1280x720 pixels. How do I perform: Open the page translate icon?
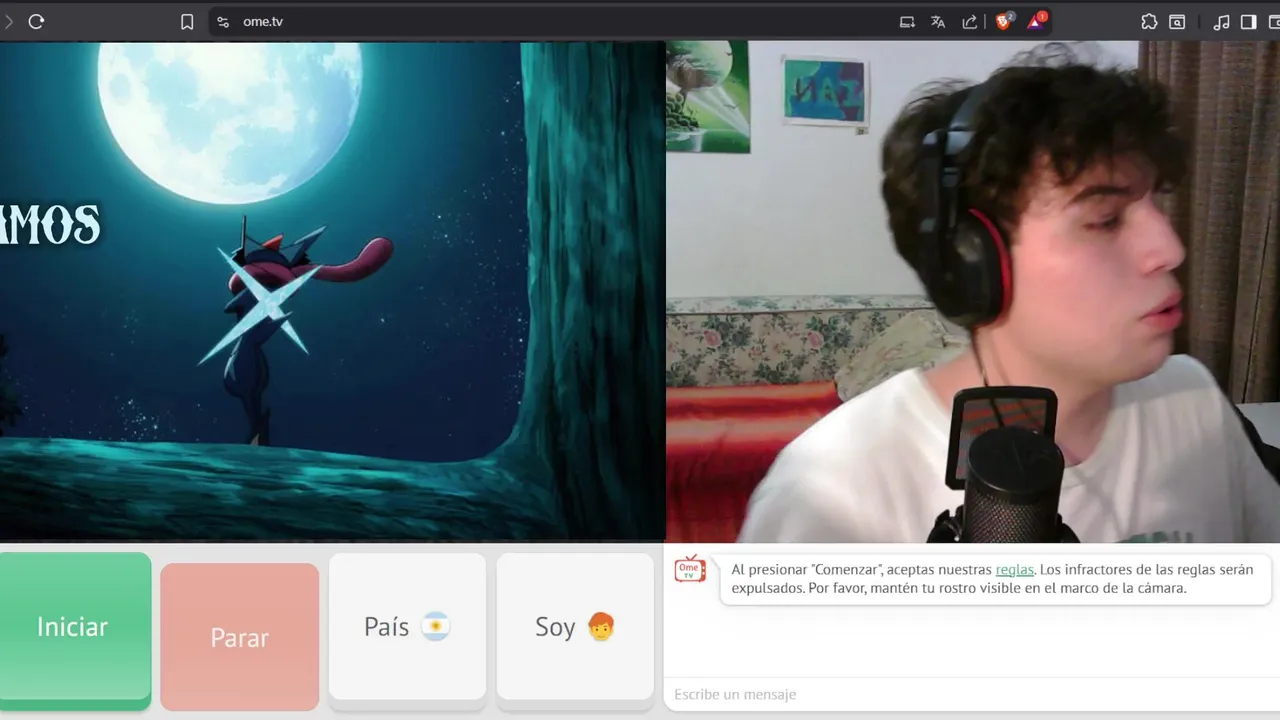(x=938, y=21)
